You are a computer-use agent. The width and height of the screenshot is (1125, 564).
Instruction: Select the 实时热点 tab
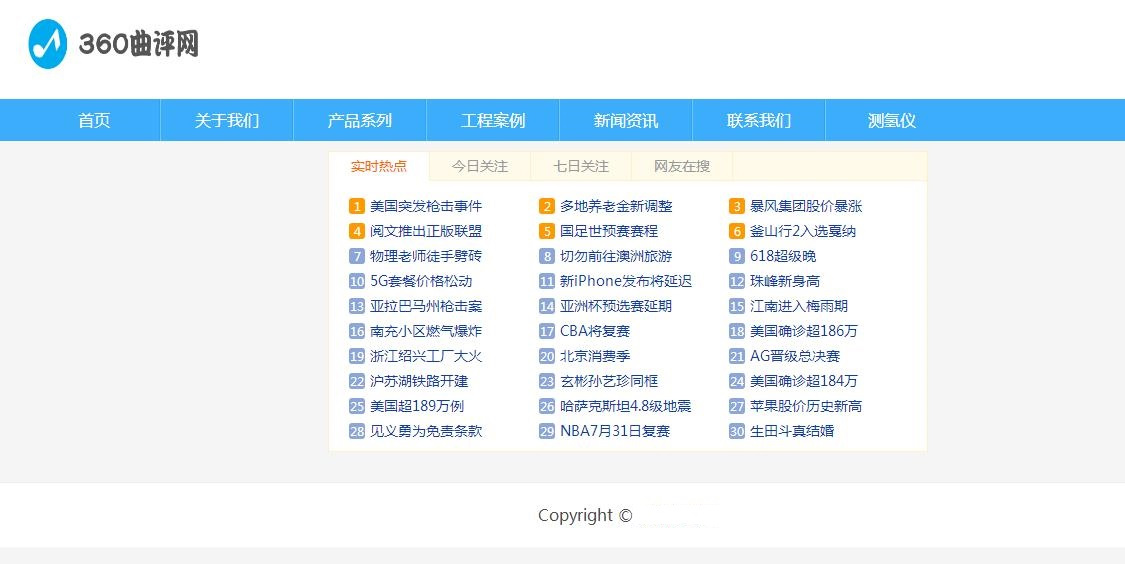point(379,166)
